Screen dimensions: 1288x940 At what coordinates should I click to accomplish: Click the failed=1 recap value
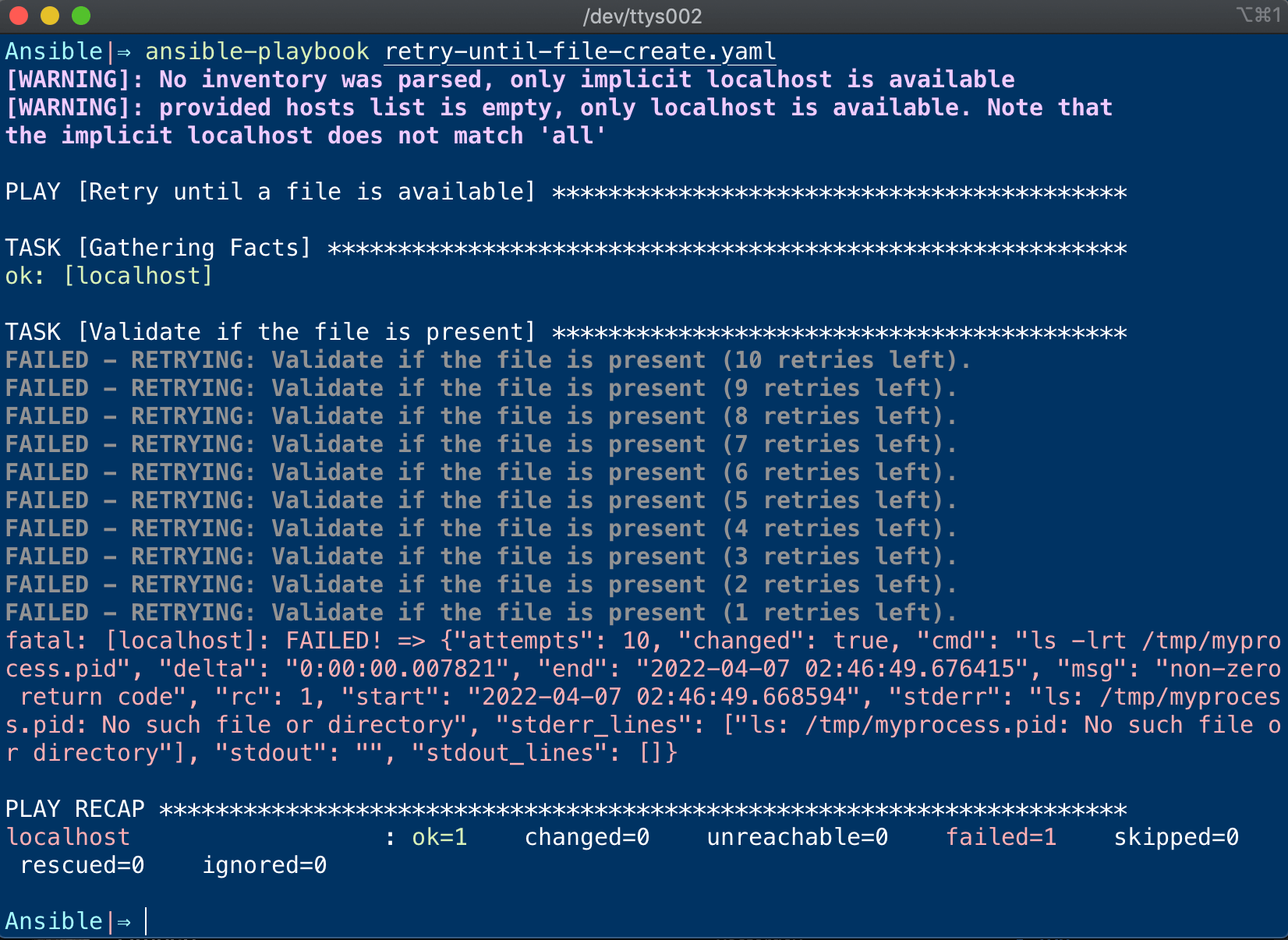[x=1001, y=837]
